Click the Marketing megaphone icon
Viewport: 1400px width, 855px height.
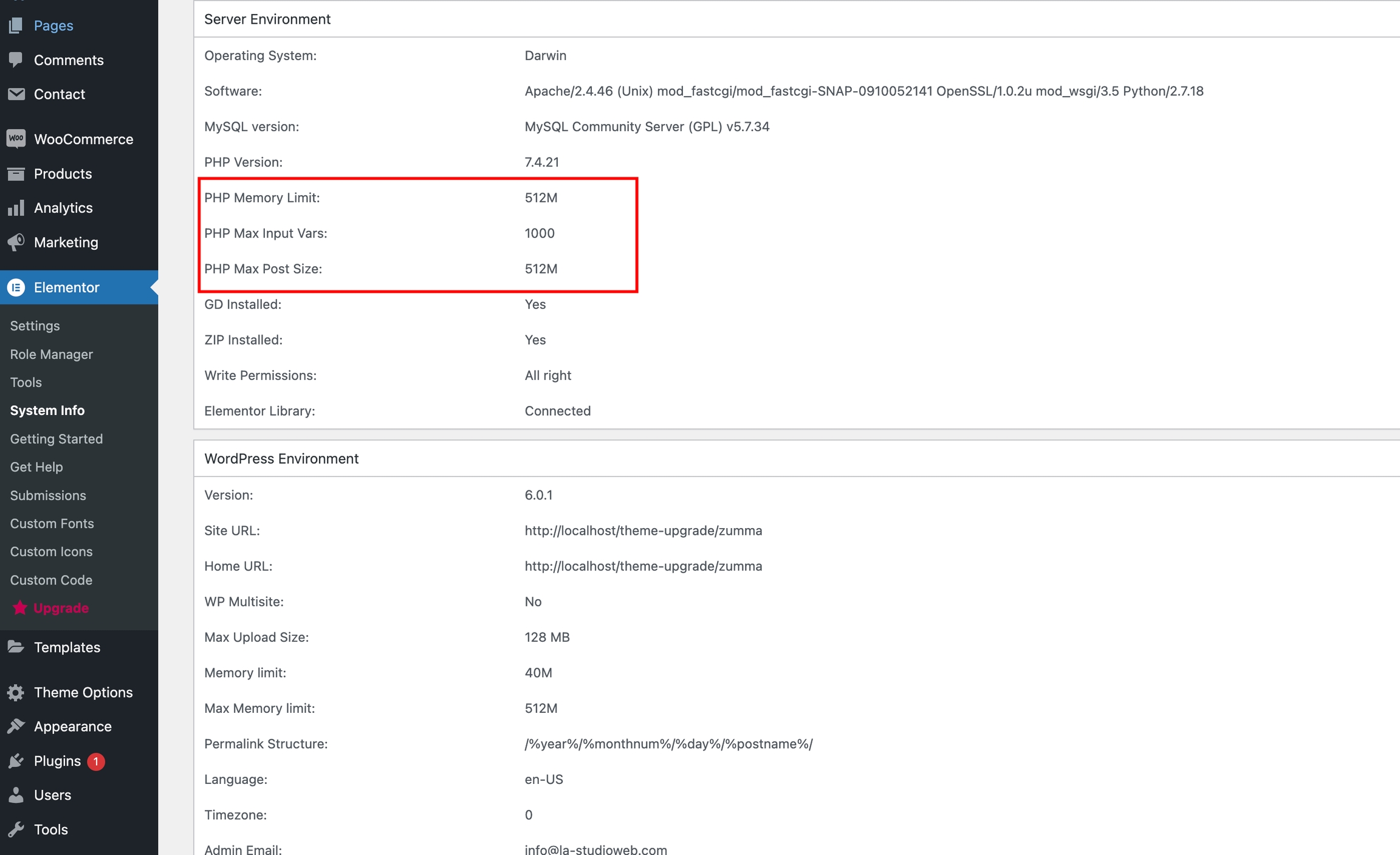coord(16,242)
